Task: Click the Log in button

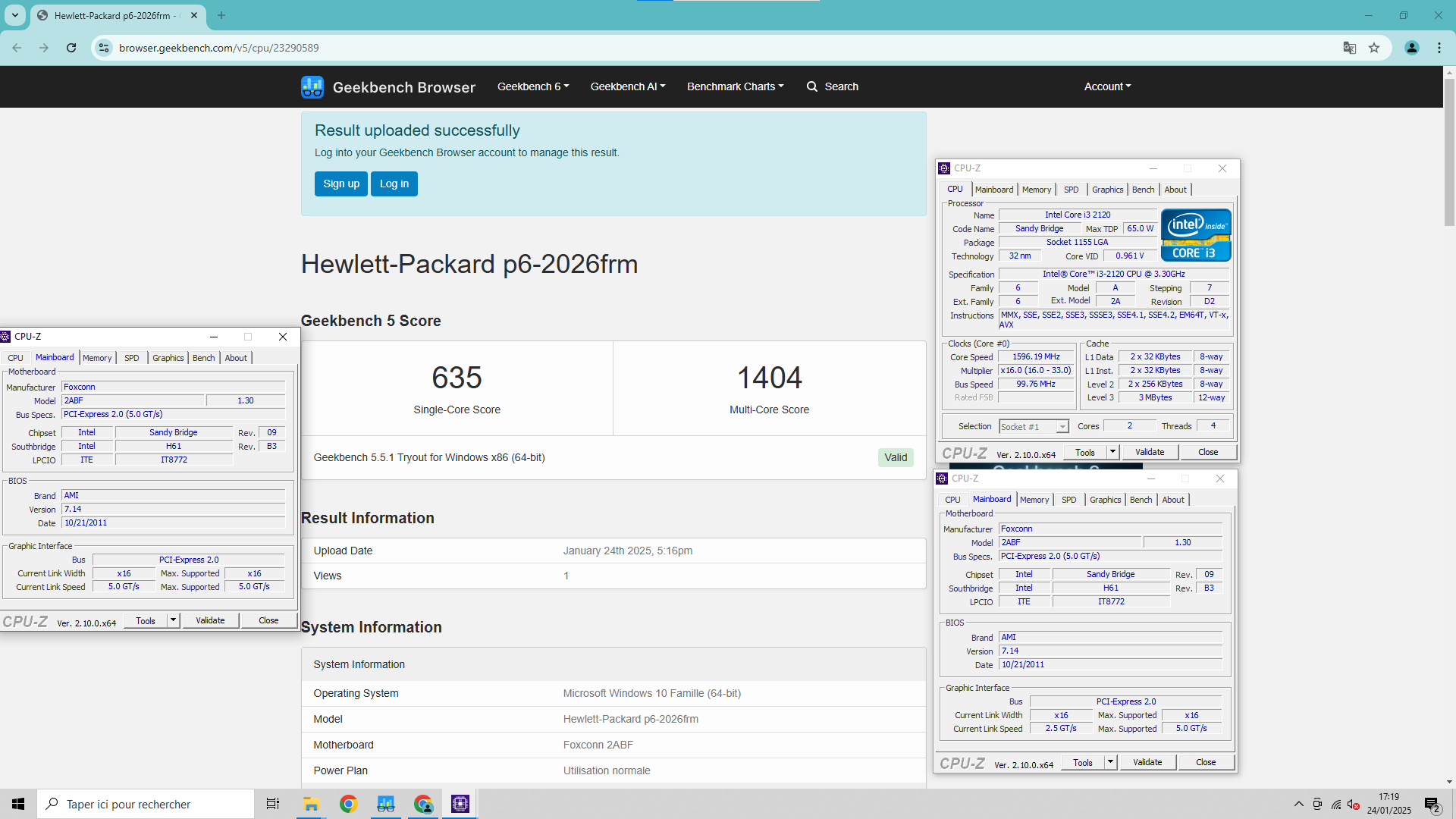Action: (394, 184)
